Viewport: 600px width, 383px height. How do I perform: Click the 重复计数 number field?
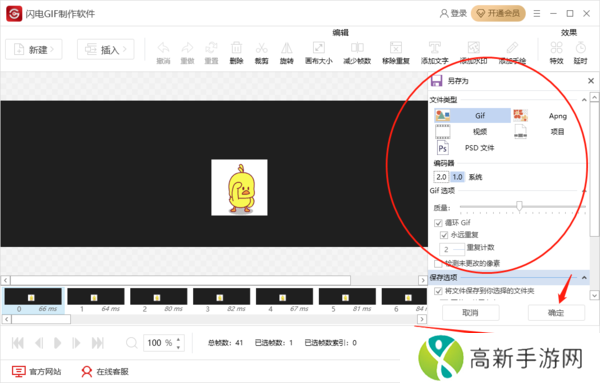(452, 249)
